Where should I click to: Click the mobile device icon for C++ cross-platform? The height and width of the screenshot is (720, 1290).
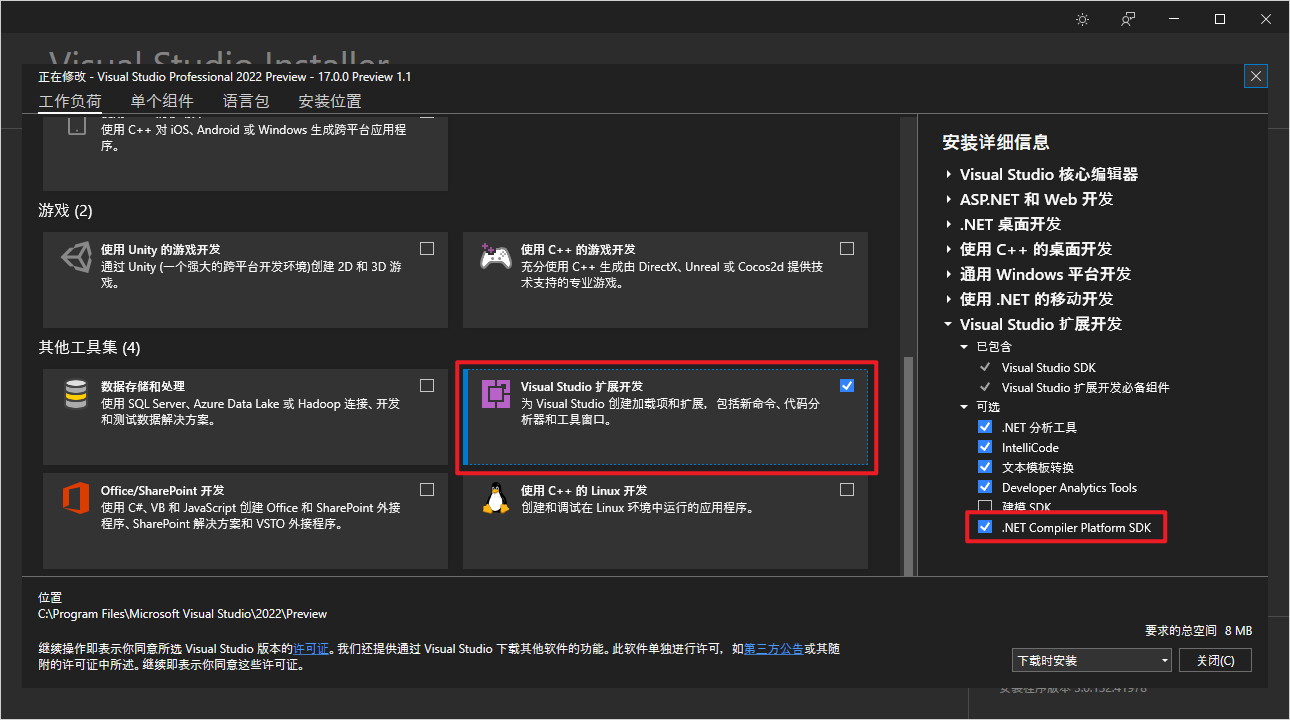click(77, 126)
